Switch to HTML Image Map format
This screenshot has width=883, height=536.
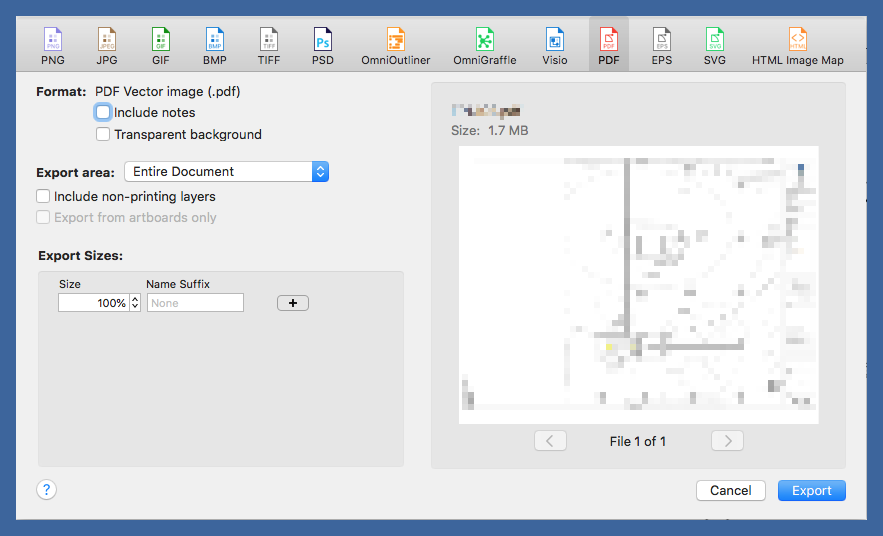[x=797, y=45]
